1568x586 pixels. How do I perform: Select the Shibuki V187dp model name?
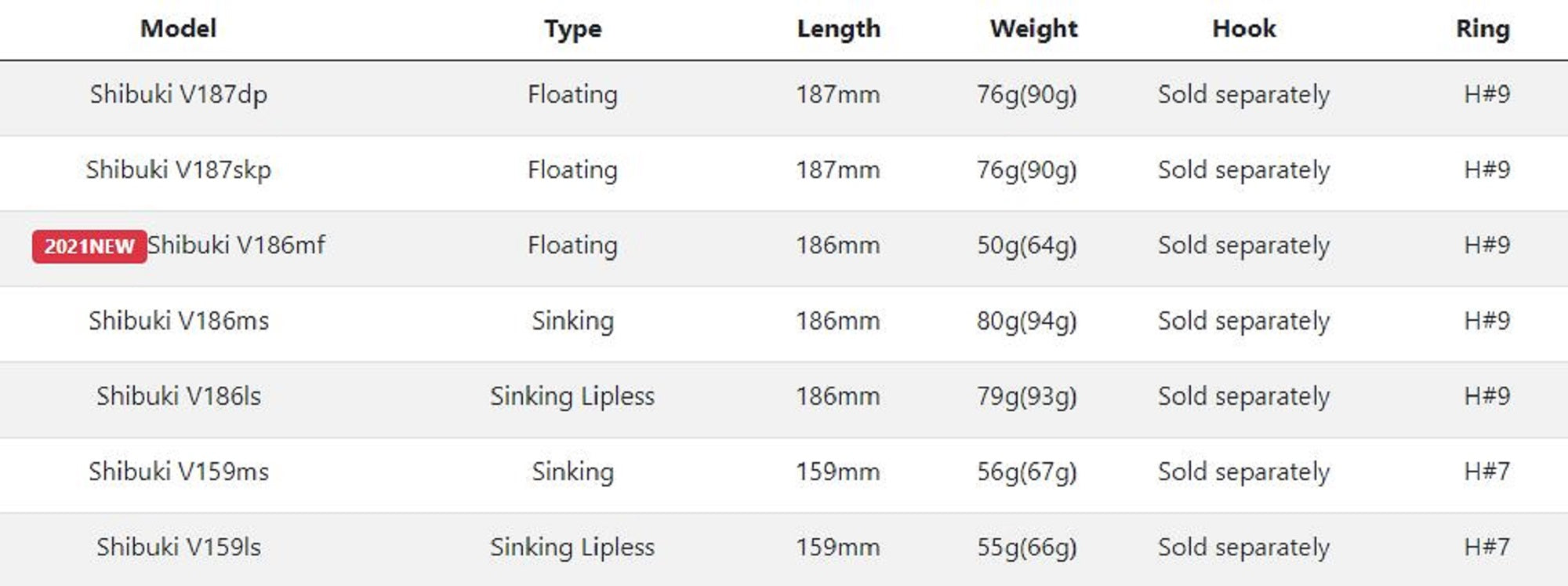point(179,95)
